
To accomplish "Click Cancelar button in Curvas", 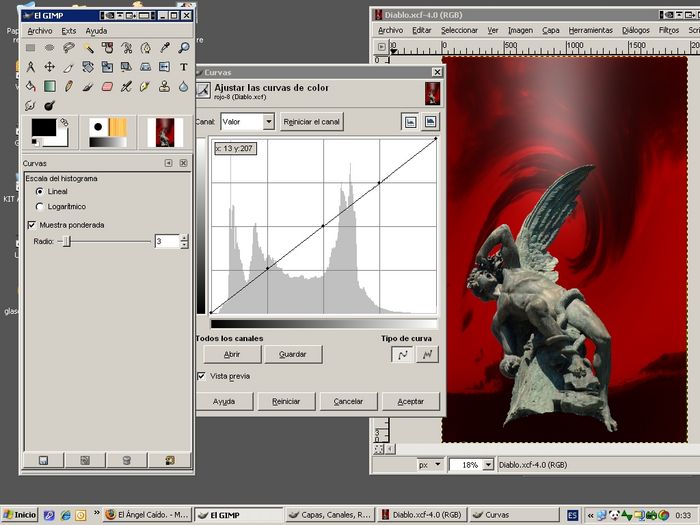I will tap(348, 401).
